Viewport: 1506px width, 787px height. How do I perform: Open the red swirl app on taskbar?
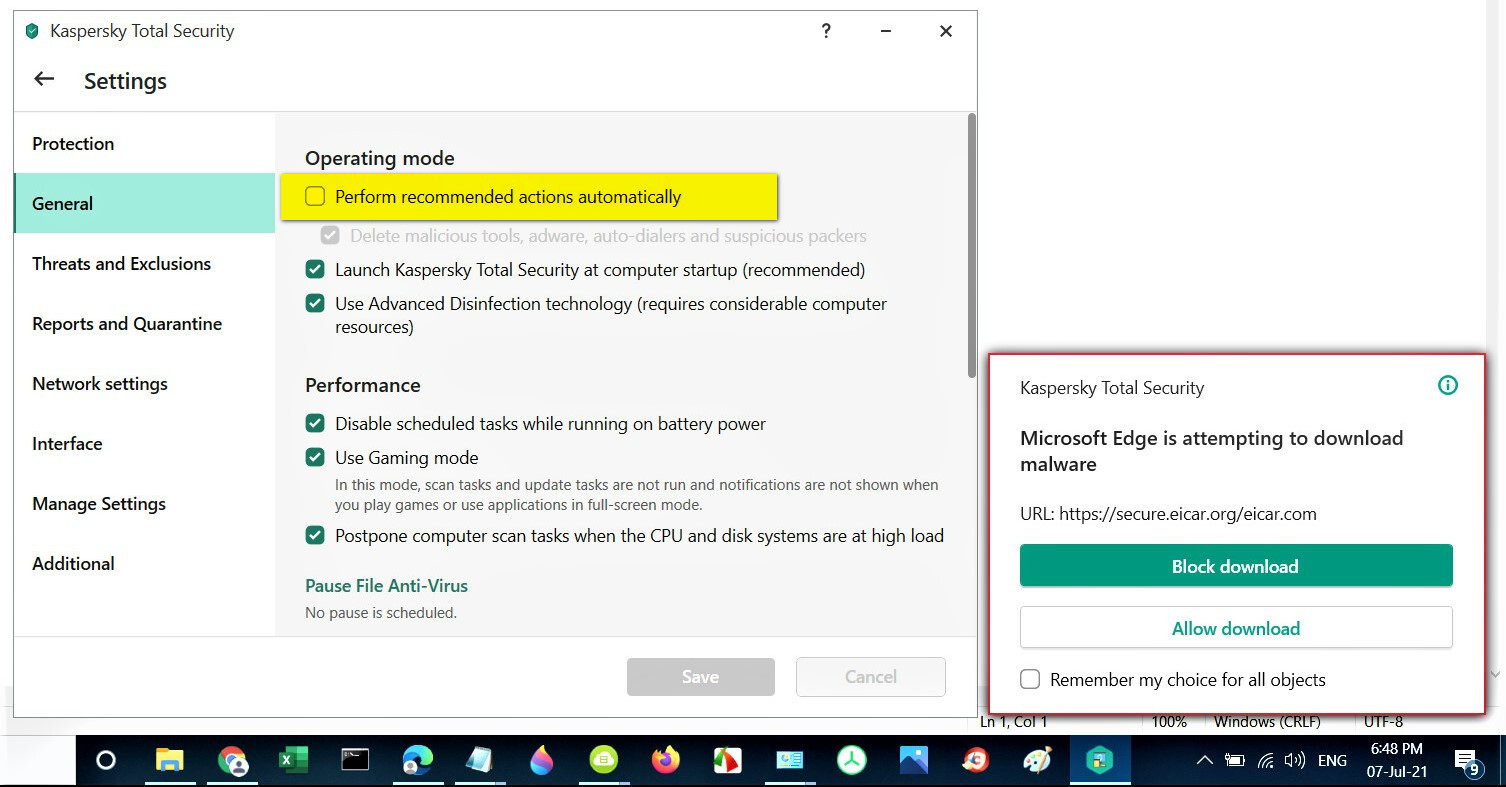(975, 761)
